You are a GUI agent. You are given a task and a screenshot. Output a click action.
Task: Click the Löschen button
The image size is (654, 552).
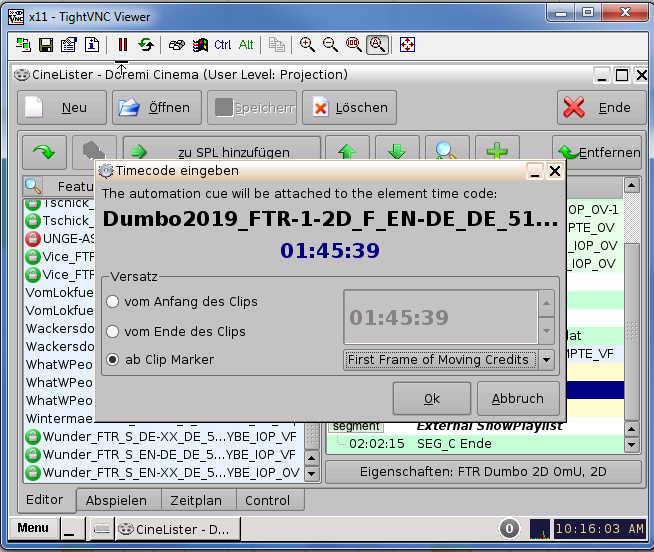[x=349, y=108]
